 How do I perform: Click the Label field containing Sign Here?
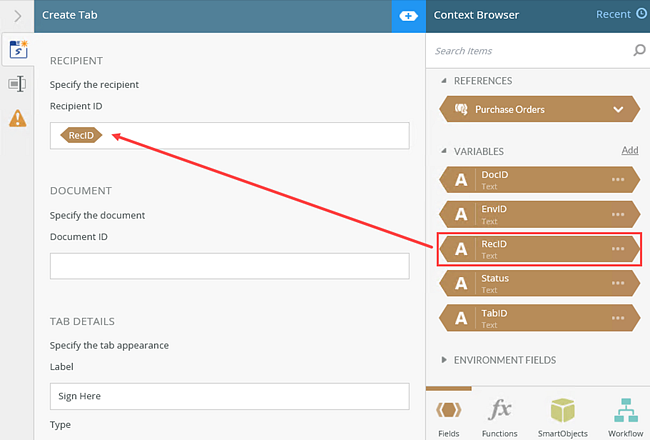tap(229, 396)
